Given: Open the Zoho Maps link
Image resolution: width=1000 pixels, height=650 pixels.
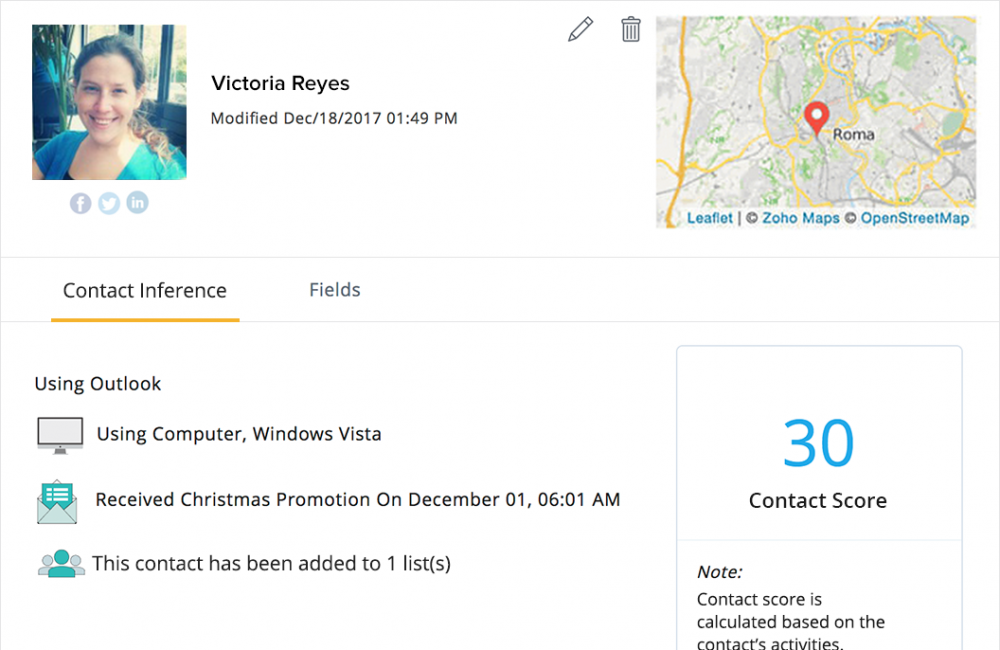Looking at the screenshot, I should point(800,218).
